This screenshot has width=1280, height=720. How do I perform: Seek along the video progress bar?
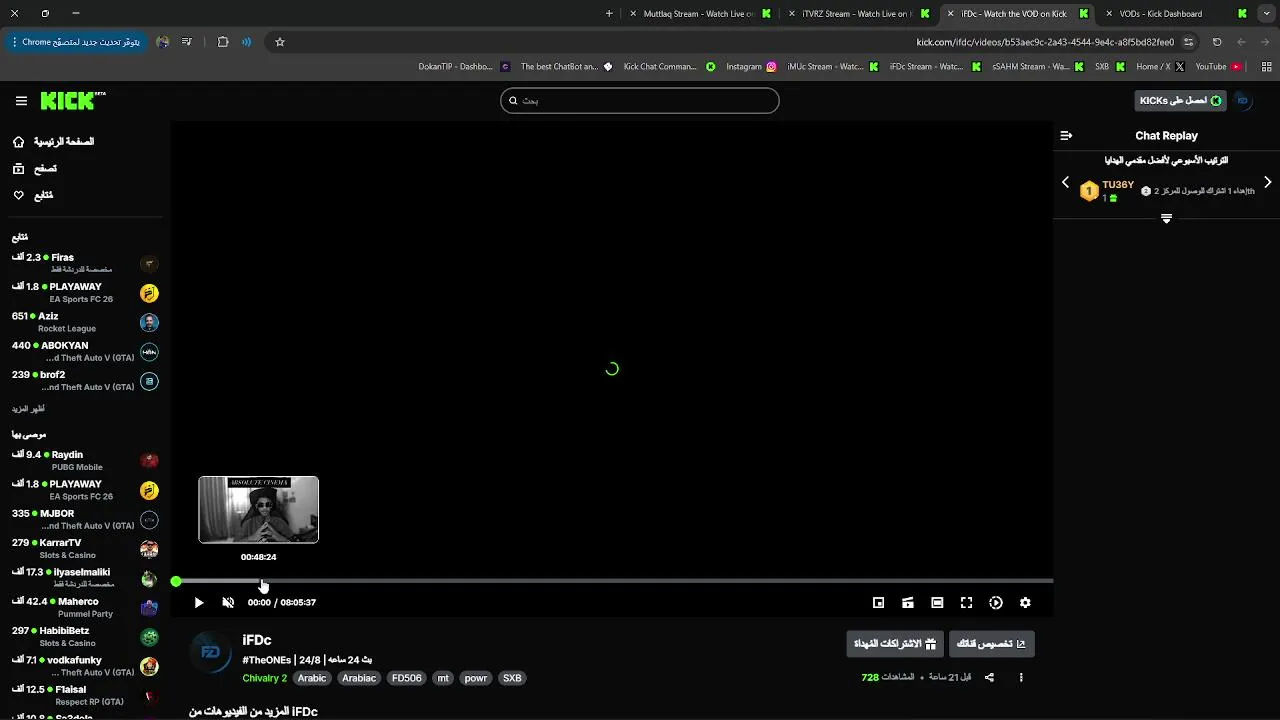(612, 581)
